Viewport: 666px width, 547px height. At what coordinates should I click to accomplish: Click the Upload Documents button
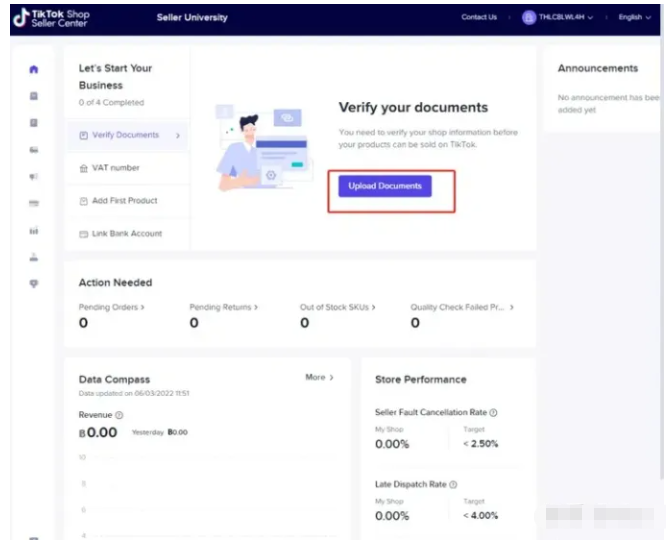pyautogui.click(x=385, y=186)
